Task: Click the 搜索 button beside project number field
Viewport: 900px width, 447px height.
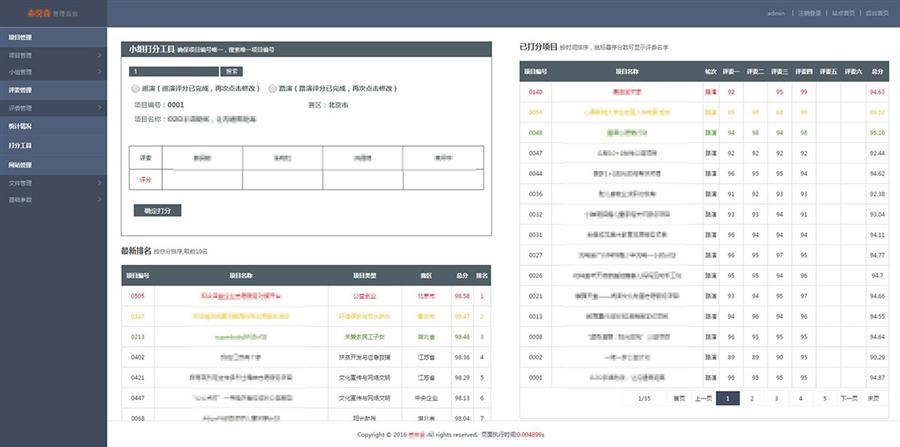Action: click(231, 71)
